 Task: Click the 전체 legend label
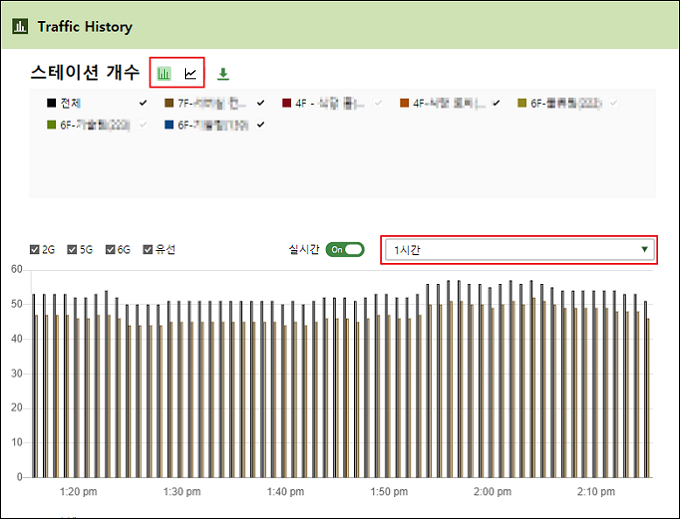(x=71, y=103)
